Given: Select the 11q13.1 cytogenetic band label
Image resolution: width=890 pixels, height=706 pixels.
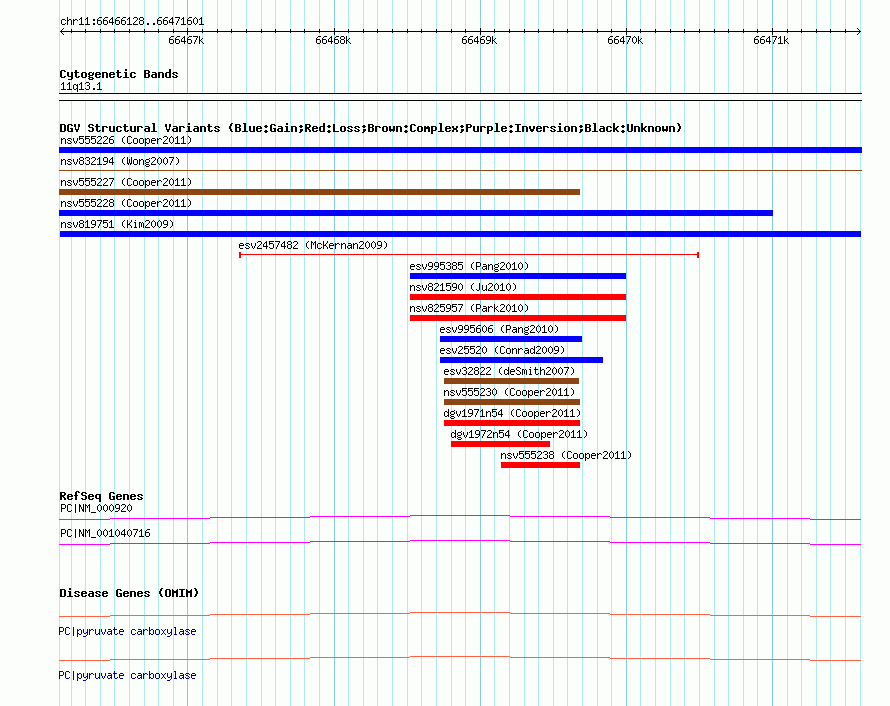Looking at the screenshot, I should (81, 86).
